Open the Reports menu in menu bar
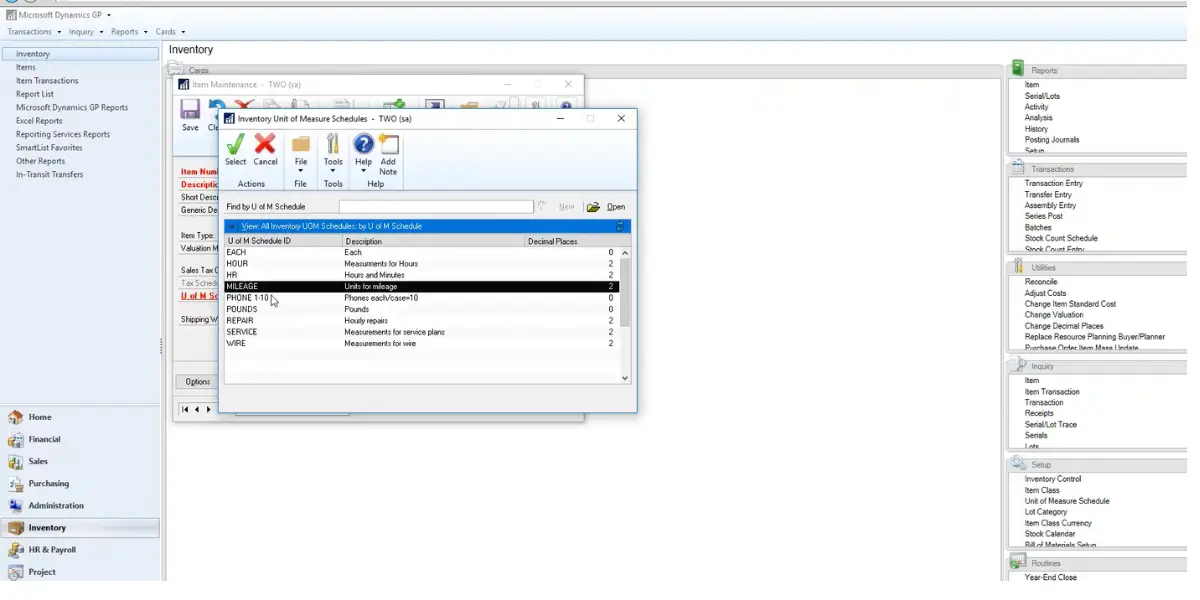This screenshot has width=1200, height=600. click(x=128, y=32)
